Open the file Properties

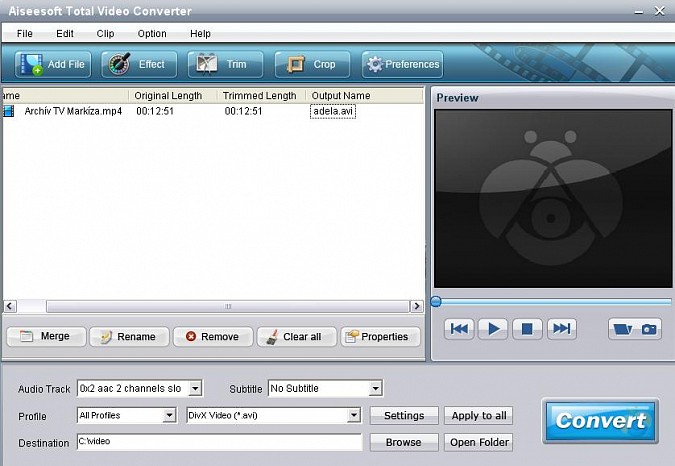coord(380,336)
